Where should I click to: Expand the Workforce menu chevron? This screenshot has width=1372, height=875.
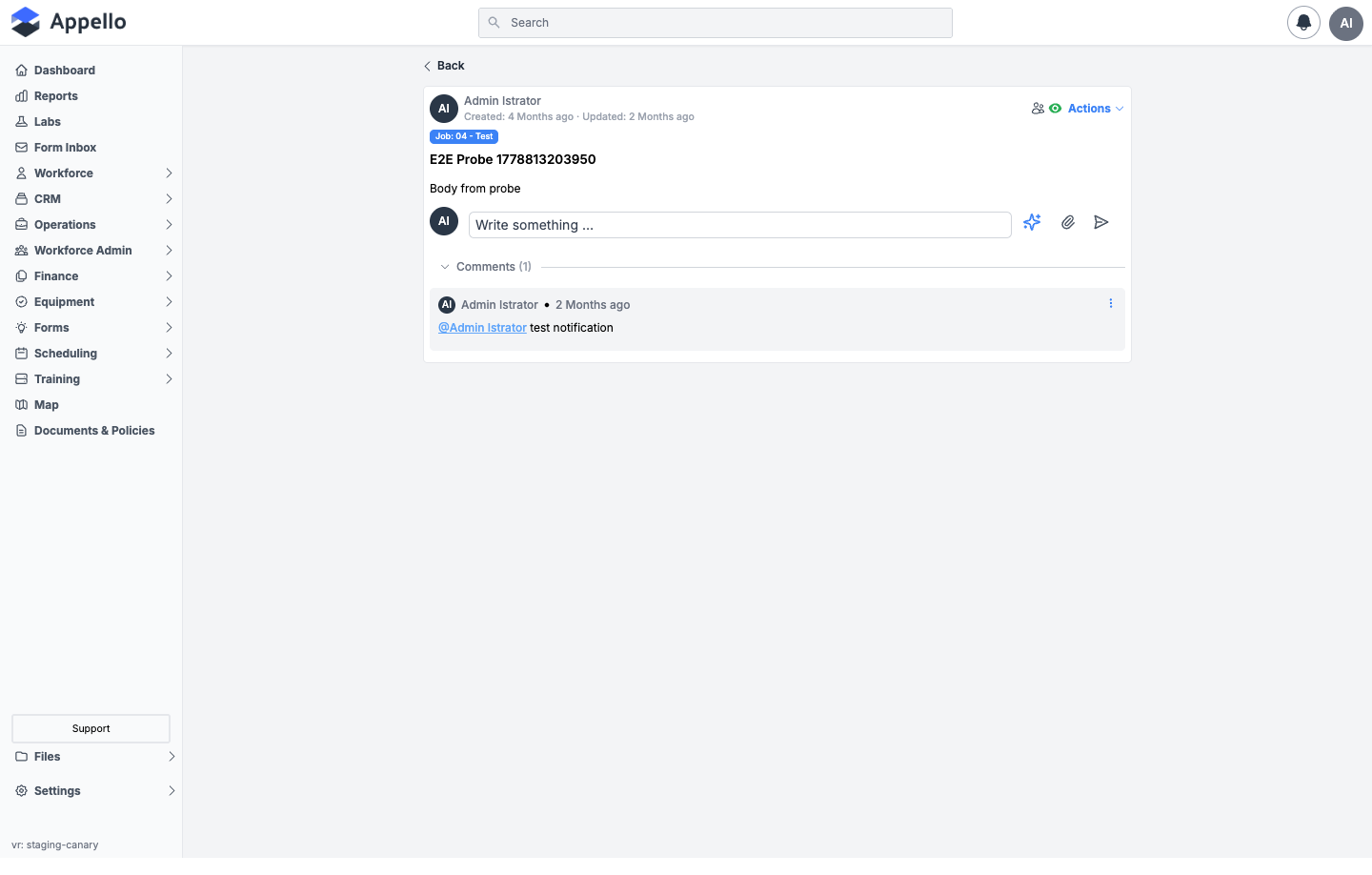[169, 173]
